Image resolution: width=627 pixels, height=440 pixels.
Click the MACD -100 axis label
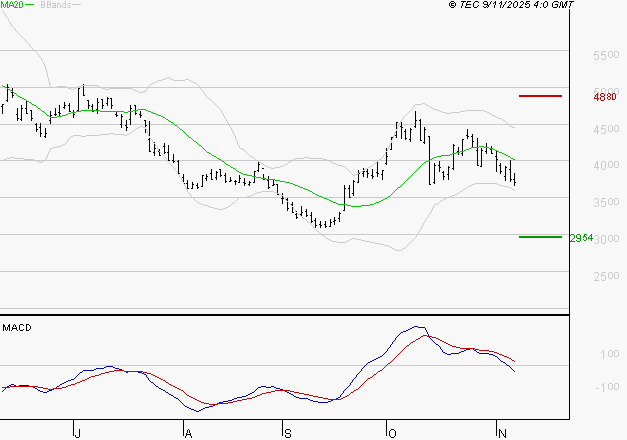(x=607, y=387)
